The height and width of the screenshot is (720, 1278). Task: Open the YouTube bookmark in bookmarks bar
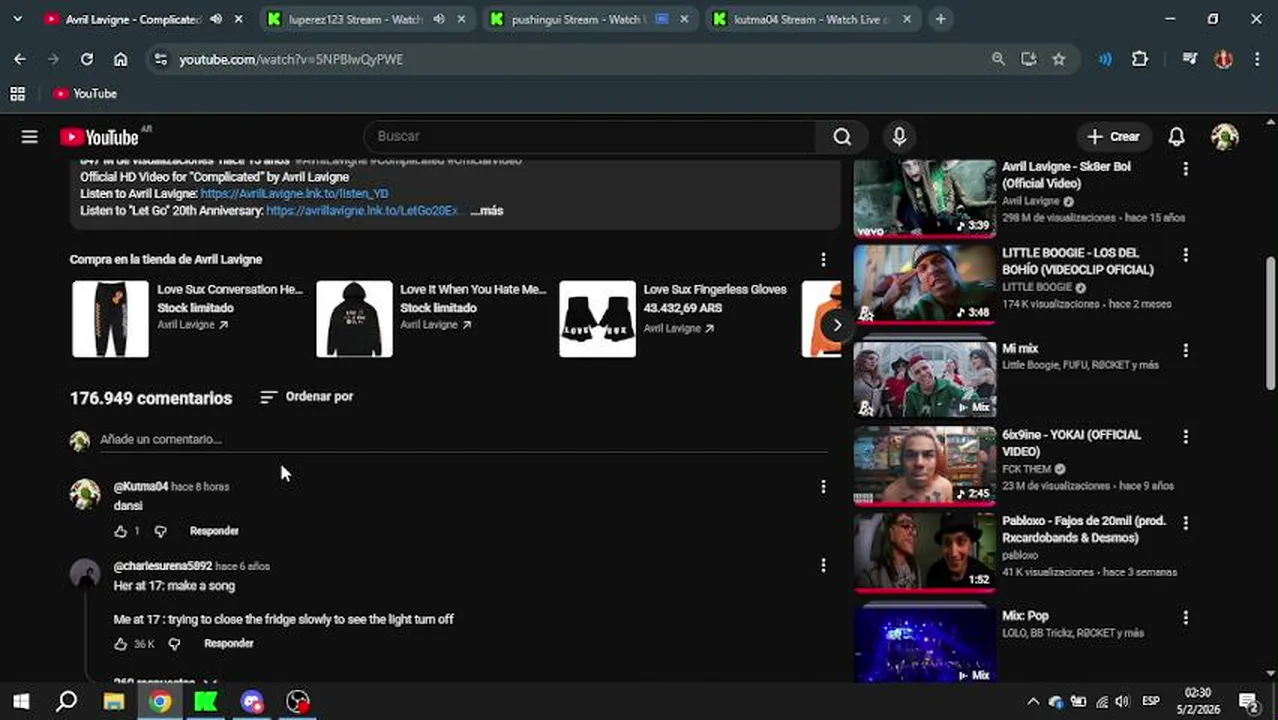[85, 94]
